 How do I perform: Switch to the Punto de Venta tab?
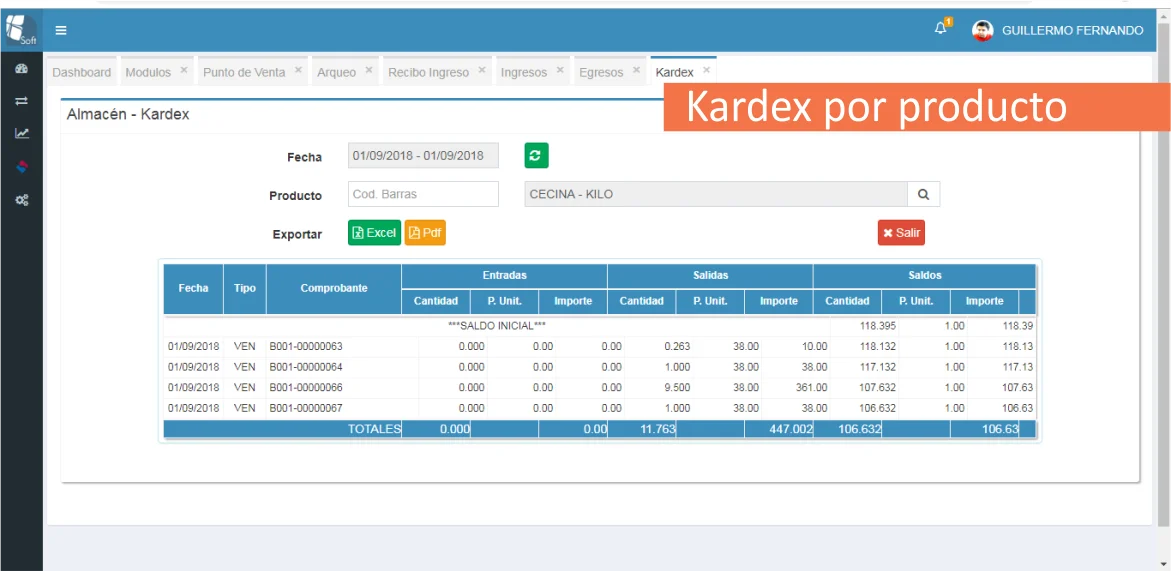tap(244, 72)
